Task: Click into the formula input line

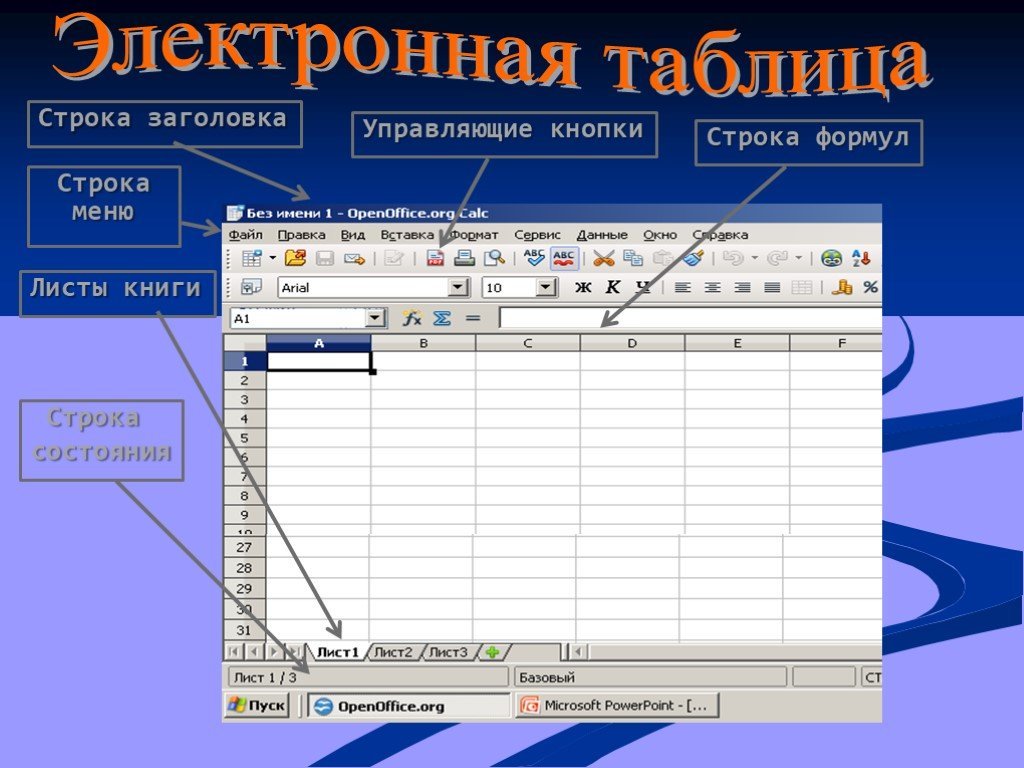Action: [690, 318]
